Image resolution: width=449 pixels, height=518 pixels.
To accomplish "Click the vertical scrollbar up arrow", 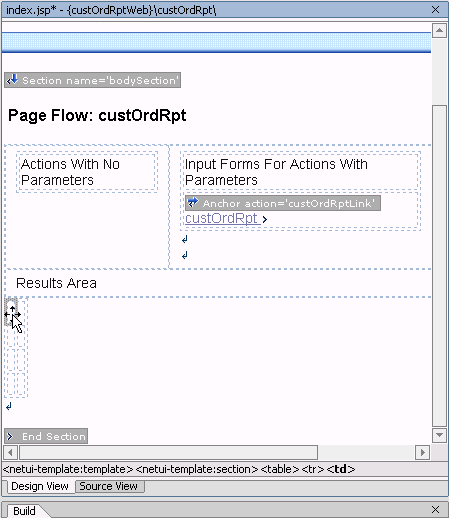I will (439, 30).
